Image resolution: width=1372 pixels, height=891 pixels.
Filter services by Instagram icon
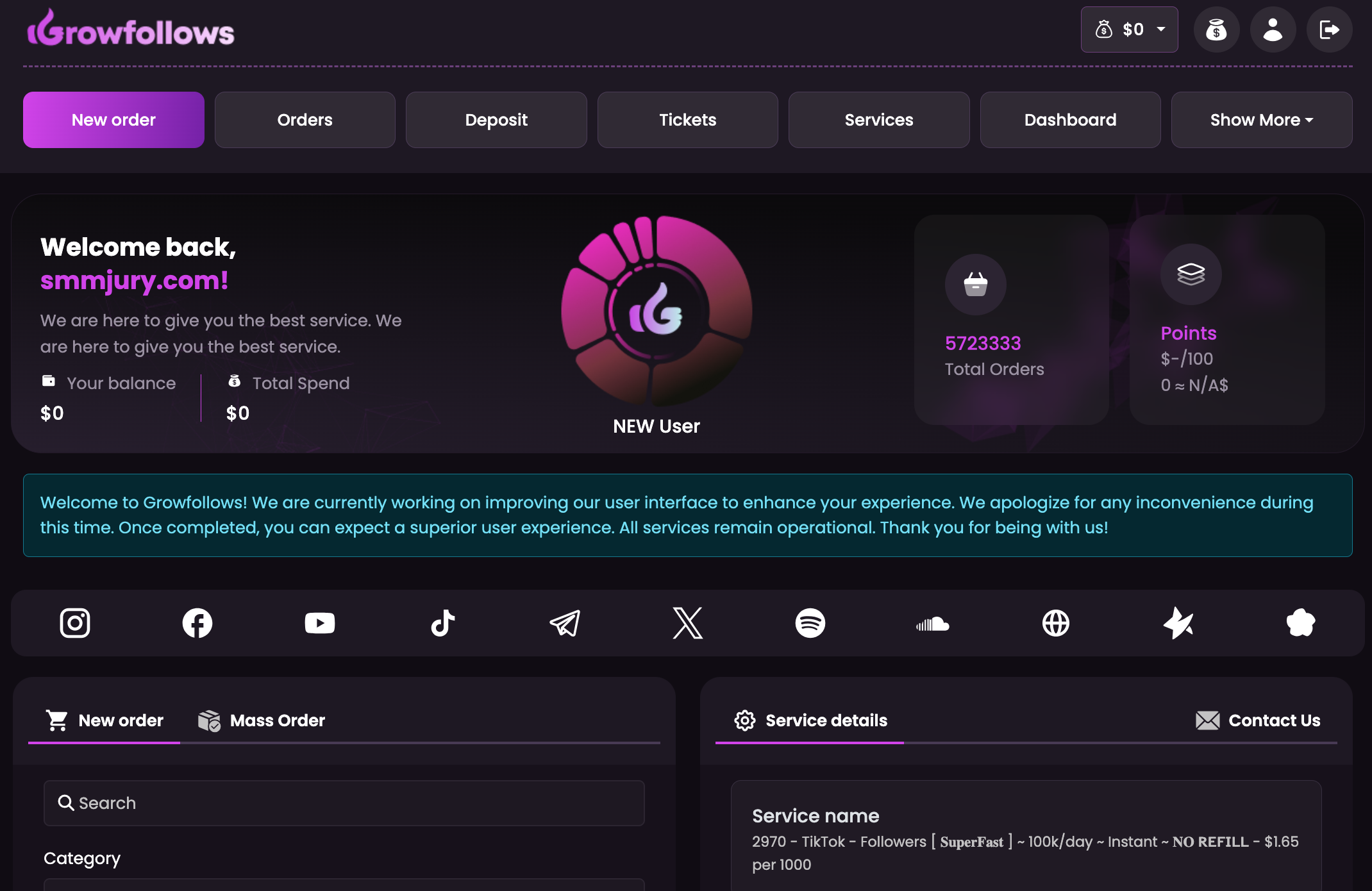(x=75, y=623)
